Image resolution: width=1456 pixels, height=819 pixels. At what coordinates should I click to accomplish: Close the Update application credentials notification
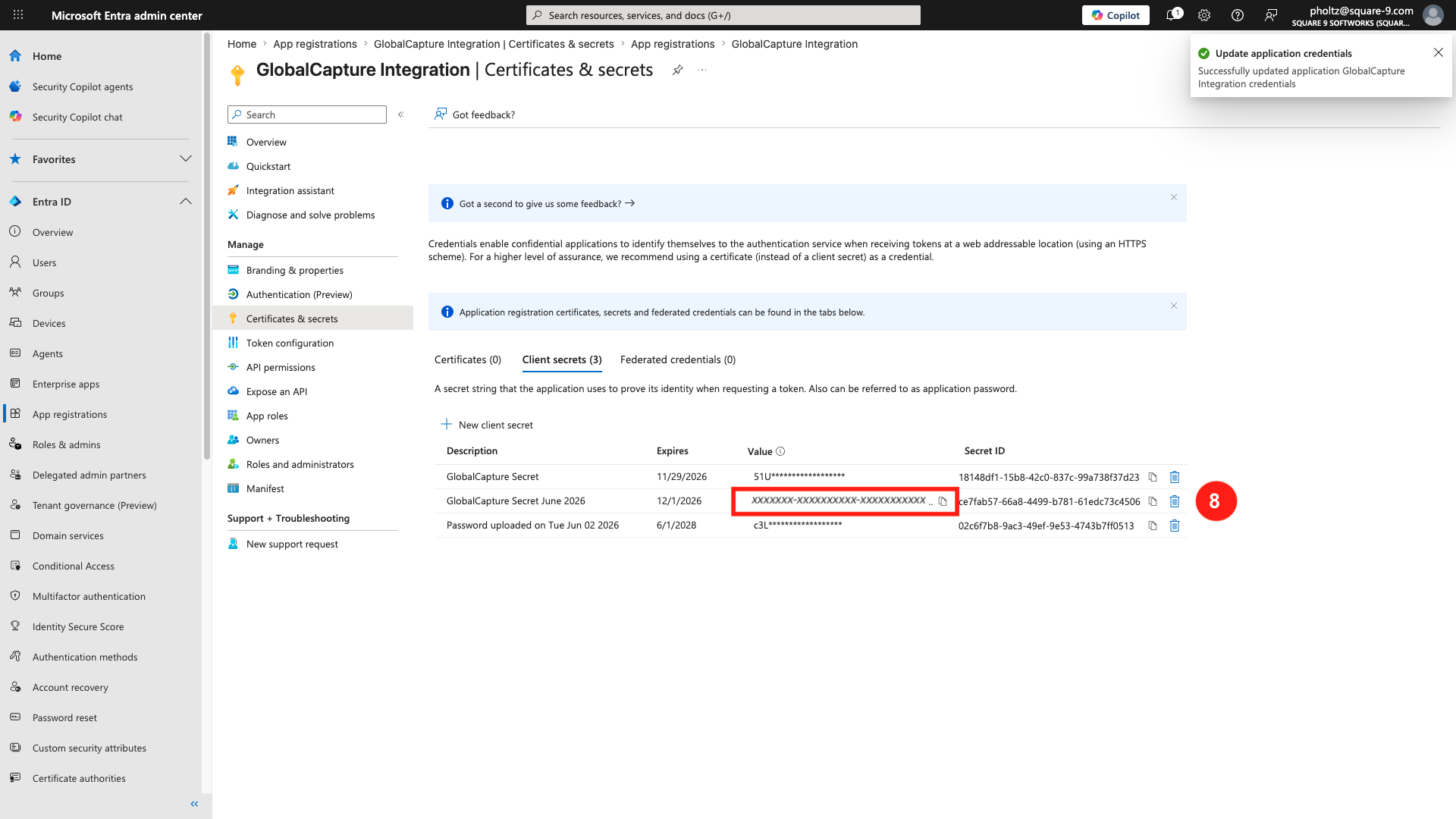coord(1439,52)
